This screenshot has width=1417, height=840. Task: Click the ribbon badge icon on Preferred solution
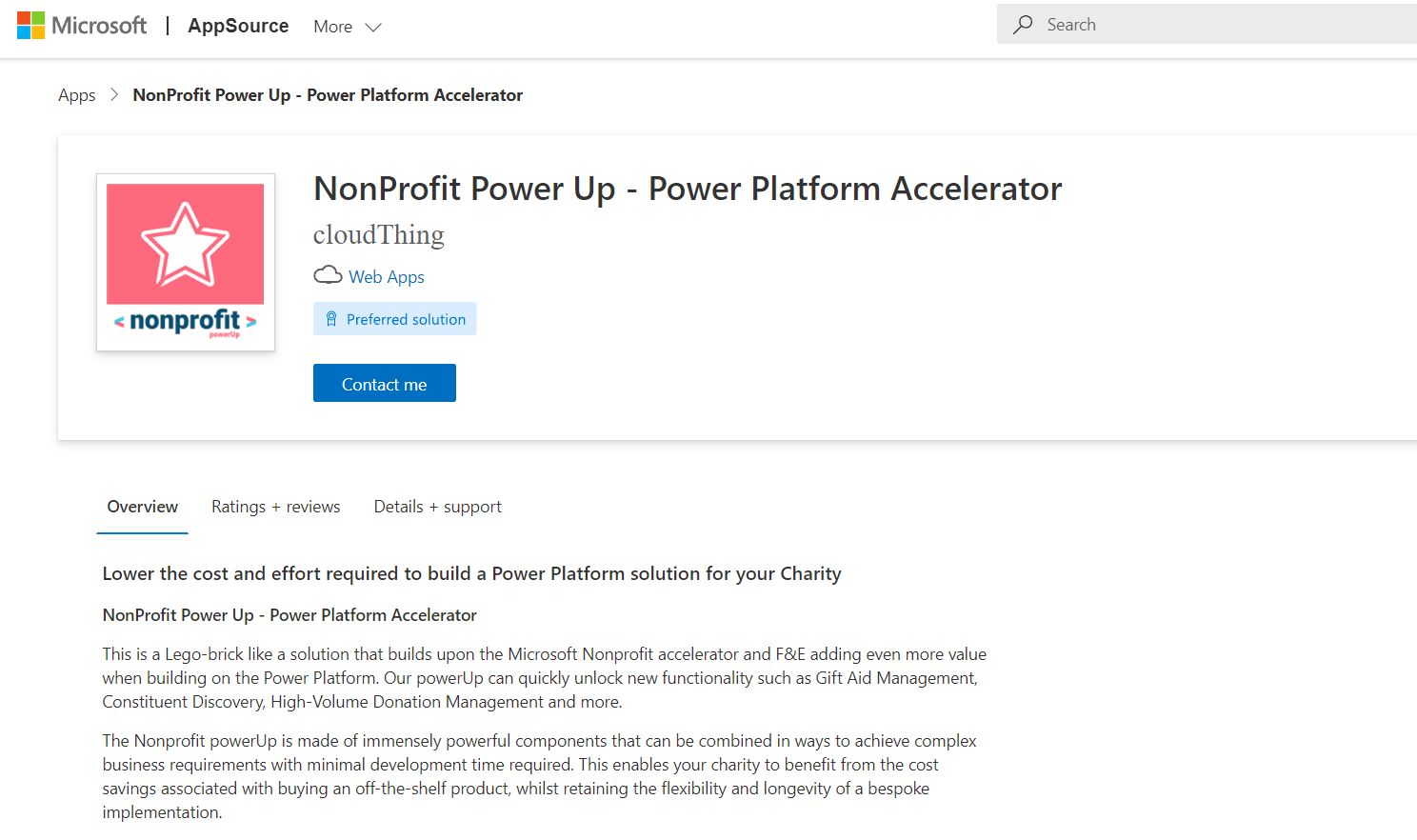[x=331, y=319]
